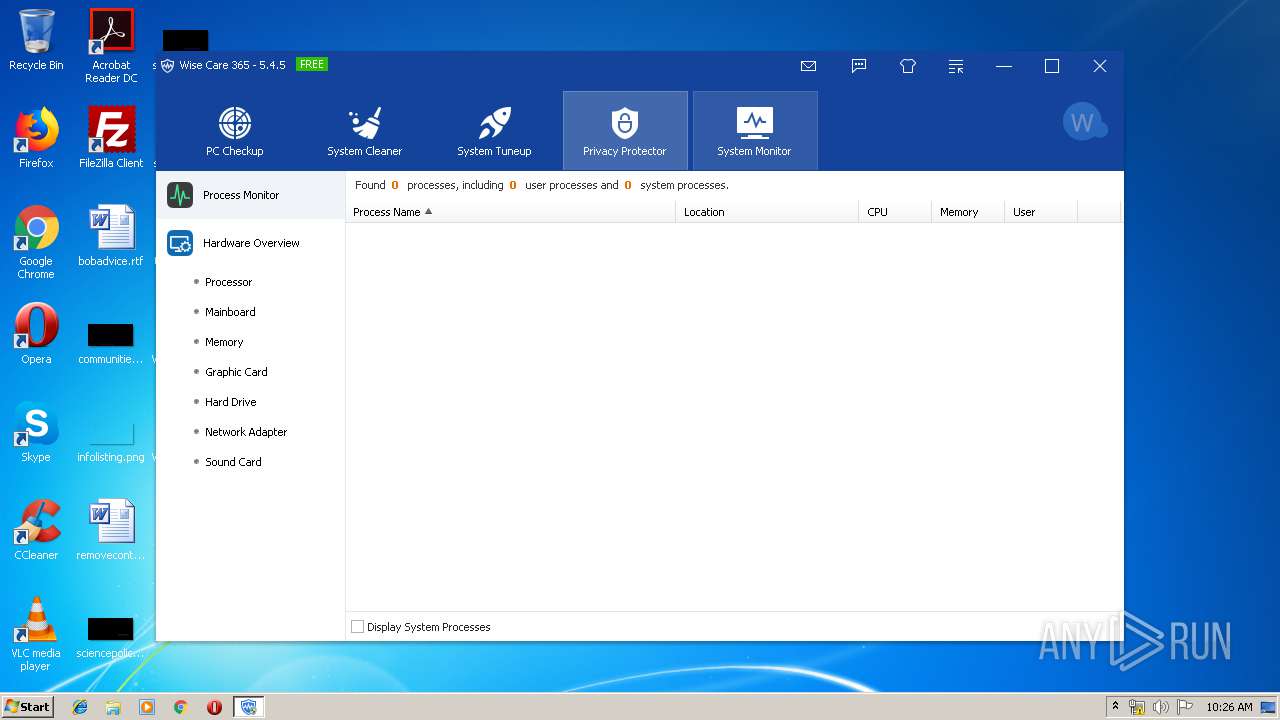
Task: Click the mail envelope icon in title bar
Action: (808, 66)
